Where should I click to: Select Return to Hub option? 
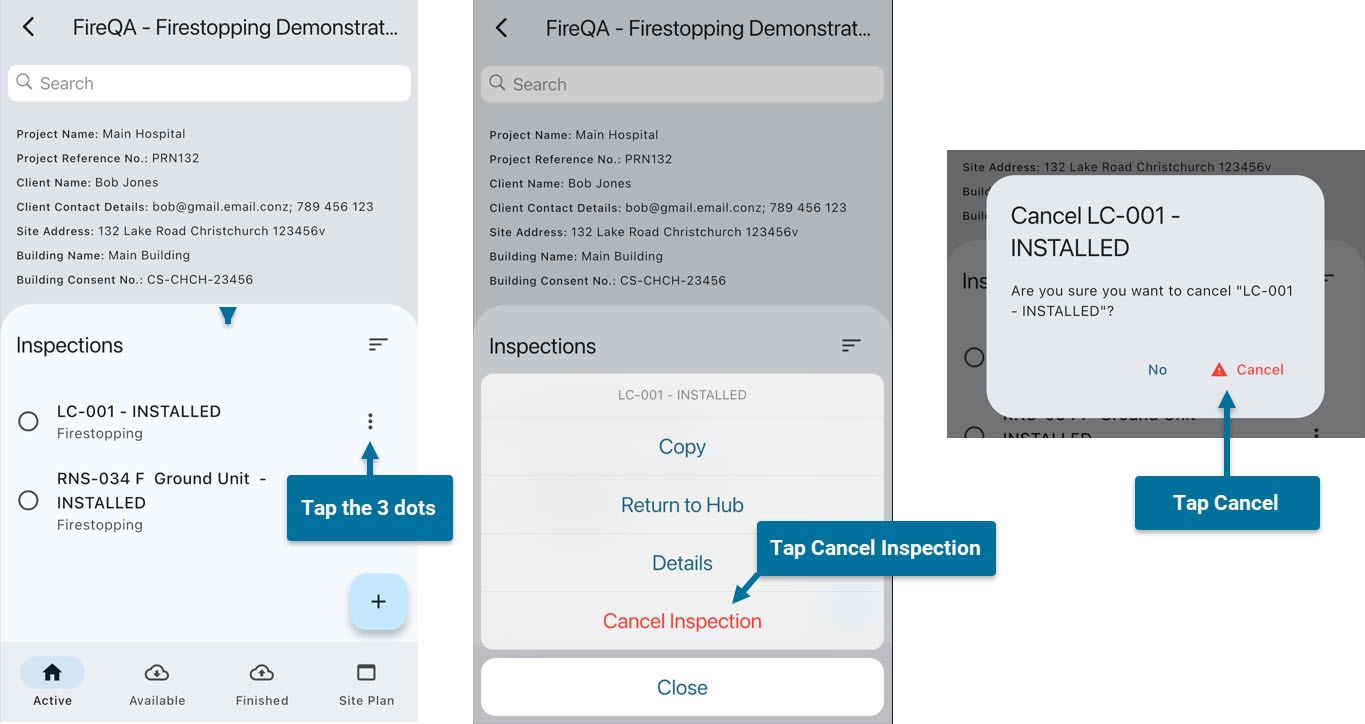682,505
